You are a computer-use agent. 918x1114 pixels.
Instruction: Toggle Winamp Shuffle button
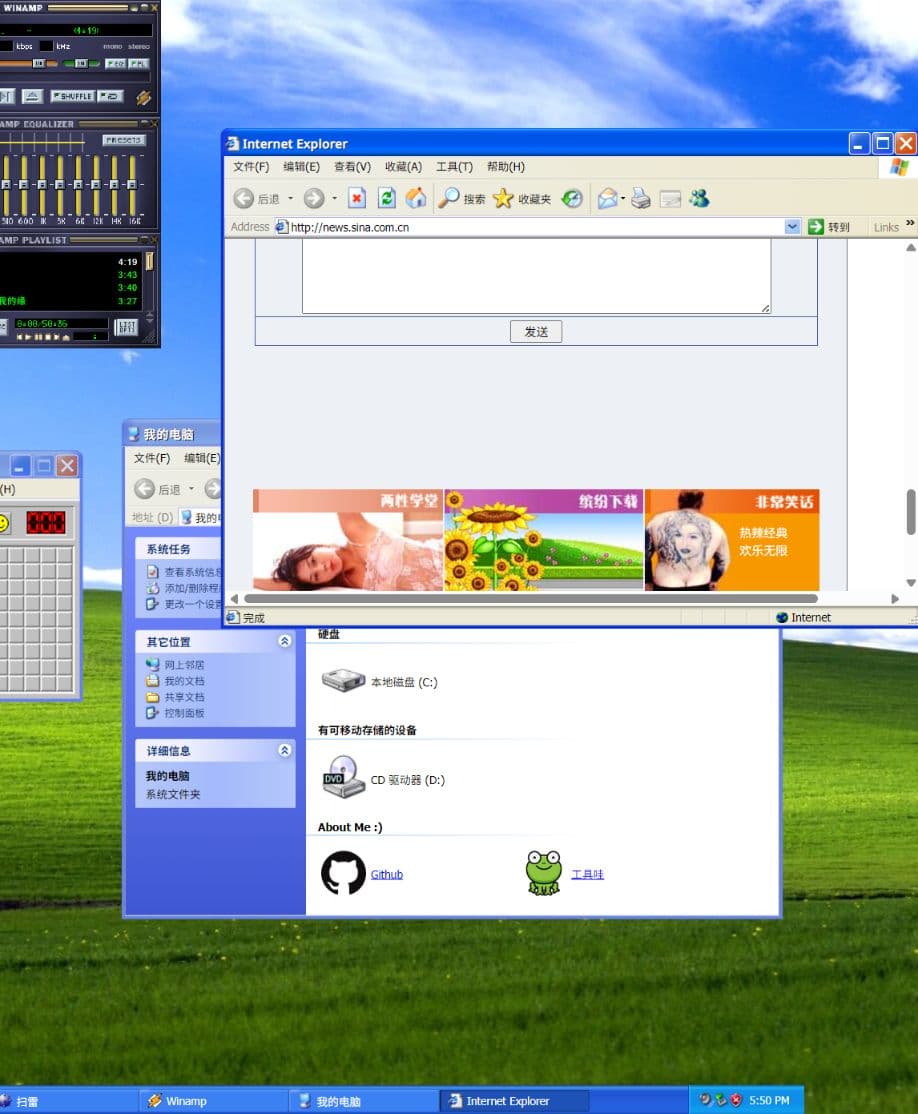click(x=72, y=96)
